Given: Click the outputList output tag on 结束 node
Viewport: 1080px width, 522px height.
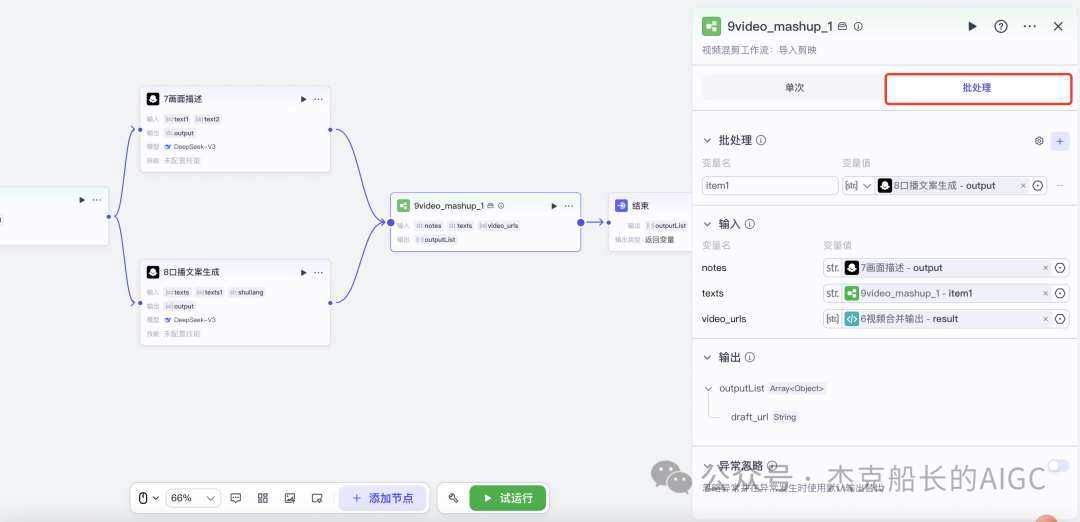Looking at the screenshot, I should [665, 225].
